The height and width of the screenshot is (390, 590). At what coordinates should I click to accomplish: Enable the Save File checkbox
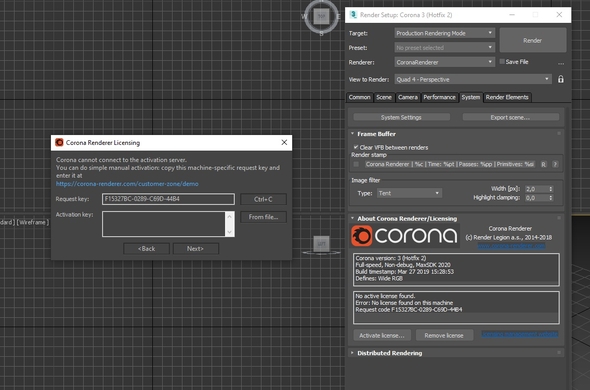point(502,62)
